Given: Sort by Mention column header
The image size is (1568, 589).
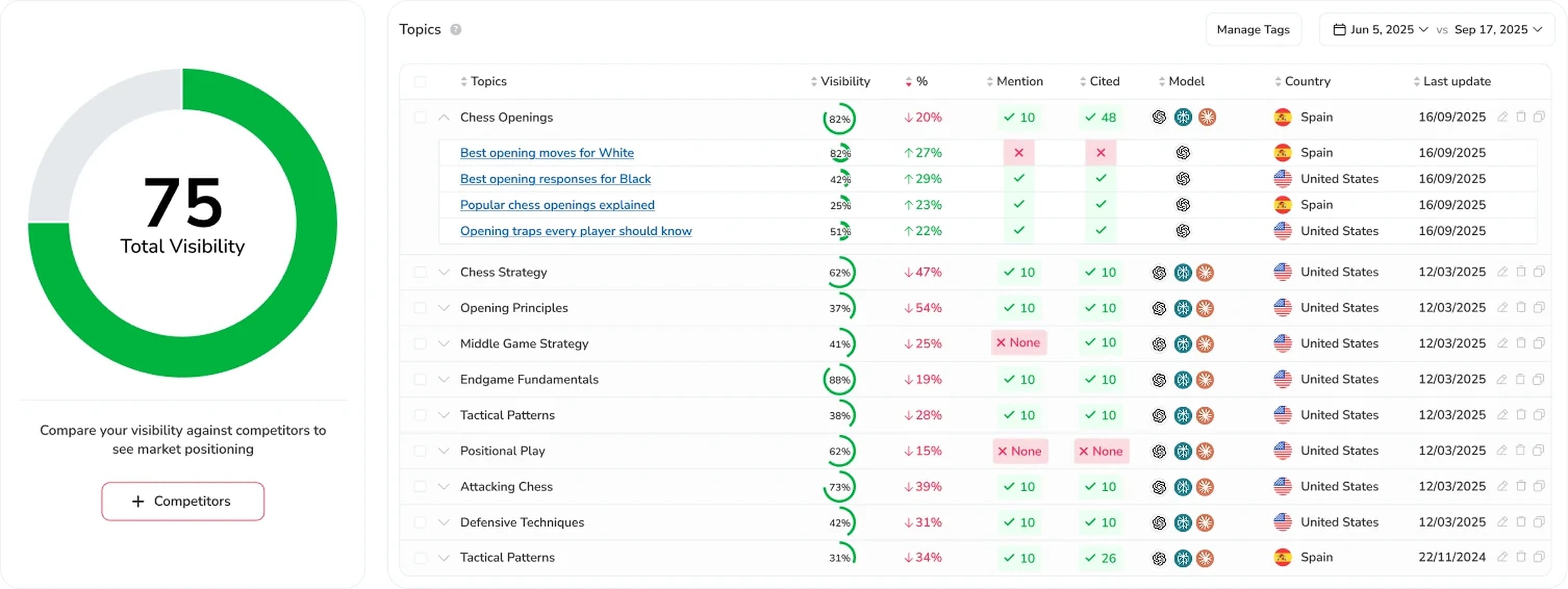Looking at the screenshot, I should (1014, 82).
